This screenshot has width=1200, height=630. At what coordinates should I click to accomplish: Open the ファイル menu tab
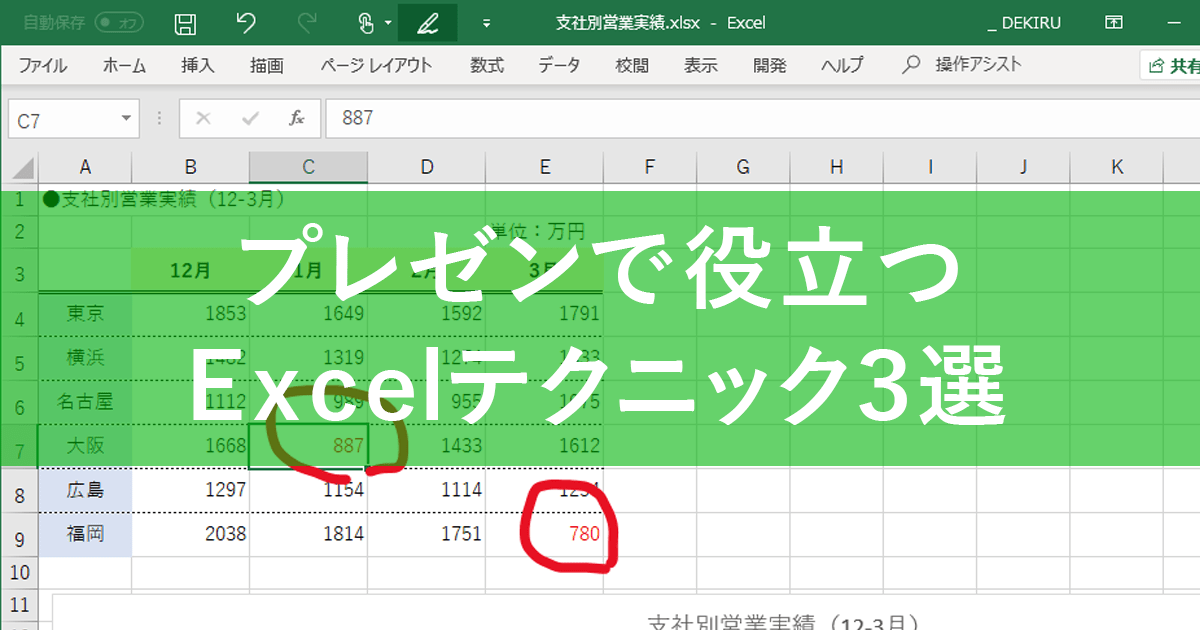(43, 66)
